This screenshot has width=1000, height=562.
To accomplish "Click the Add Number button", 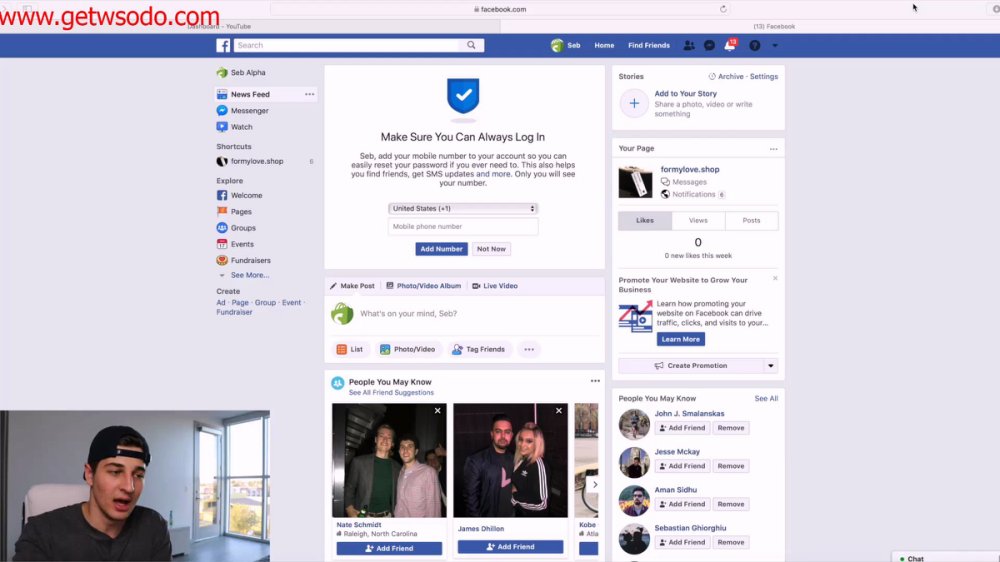I will tap(441, 249).
